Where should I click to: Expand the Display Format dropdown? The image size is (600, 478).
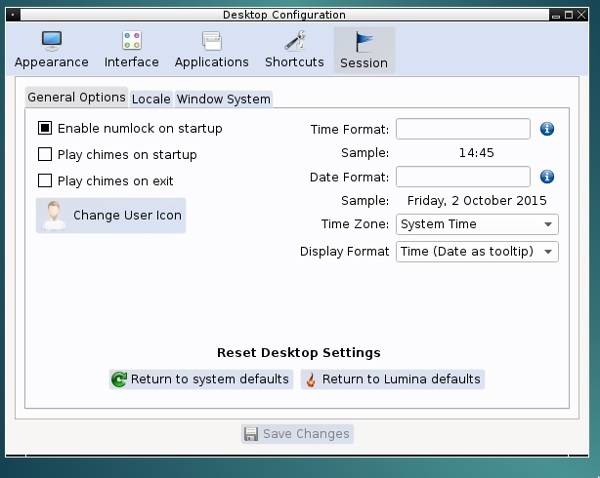point(477,252)
